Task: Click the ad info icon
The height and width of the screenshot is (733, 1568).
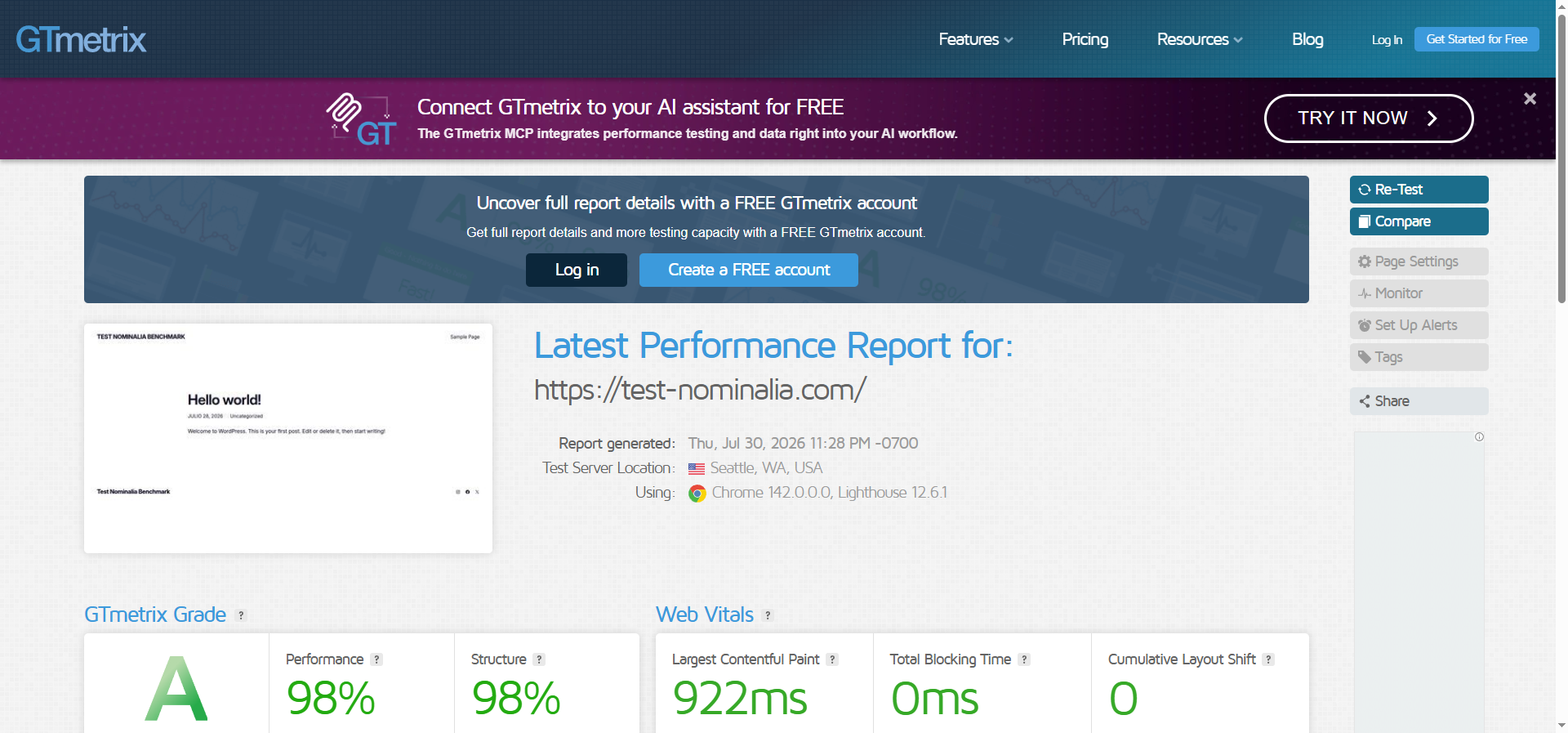Action: tap(1479, 437)
